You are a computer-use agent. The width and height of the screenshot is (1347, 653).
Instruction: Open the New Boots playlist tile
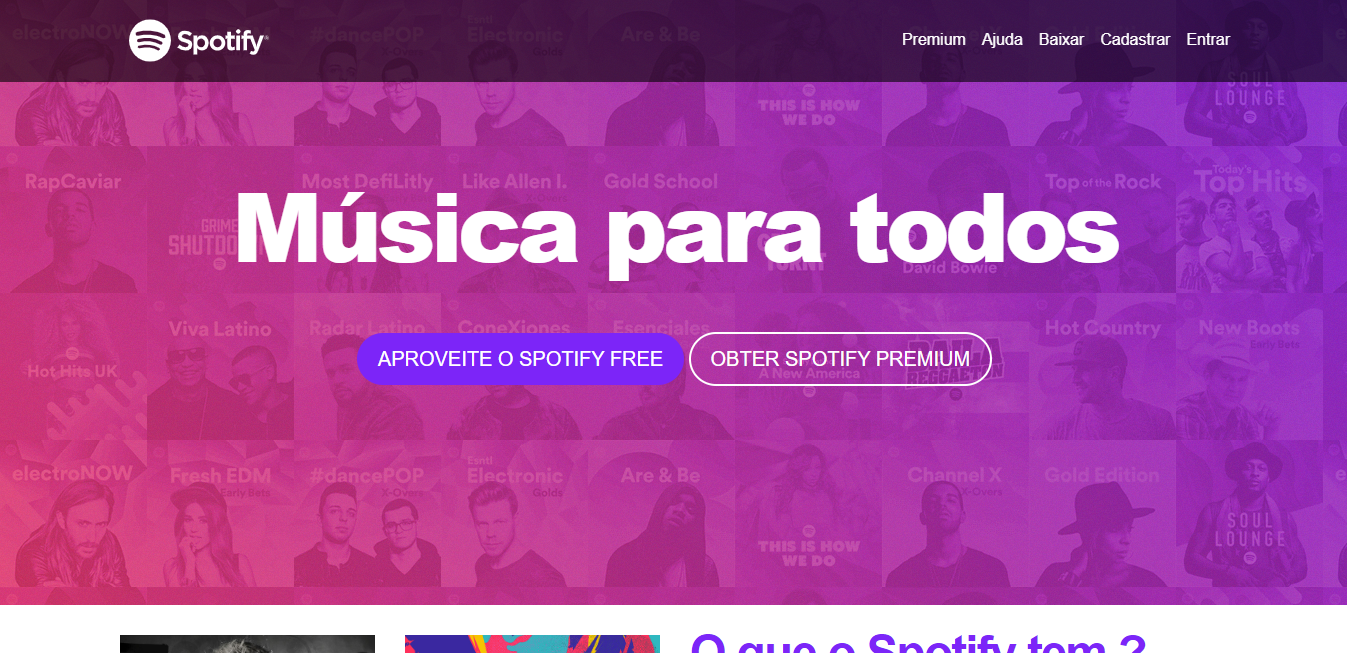[x=1250, y=367]
